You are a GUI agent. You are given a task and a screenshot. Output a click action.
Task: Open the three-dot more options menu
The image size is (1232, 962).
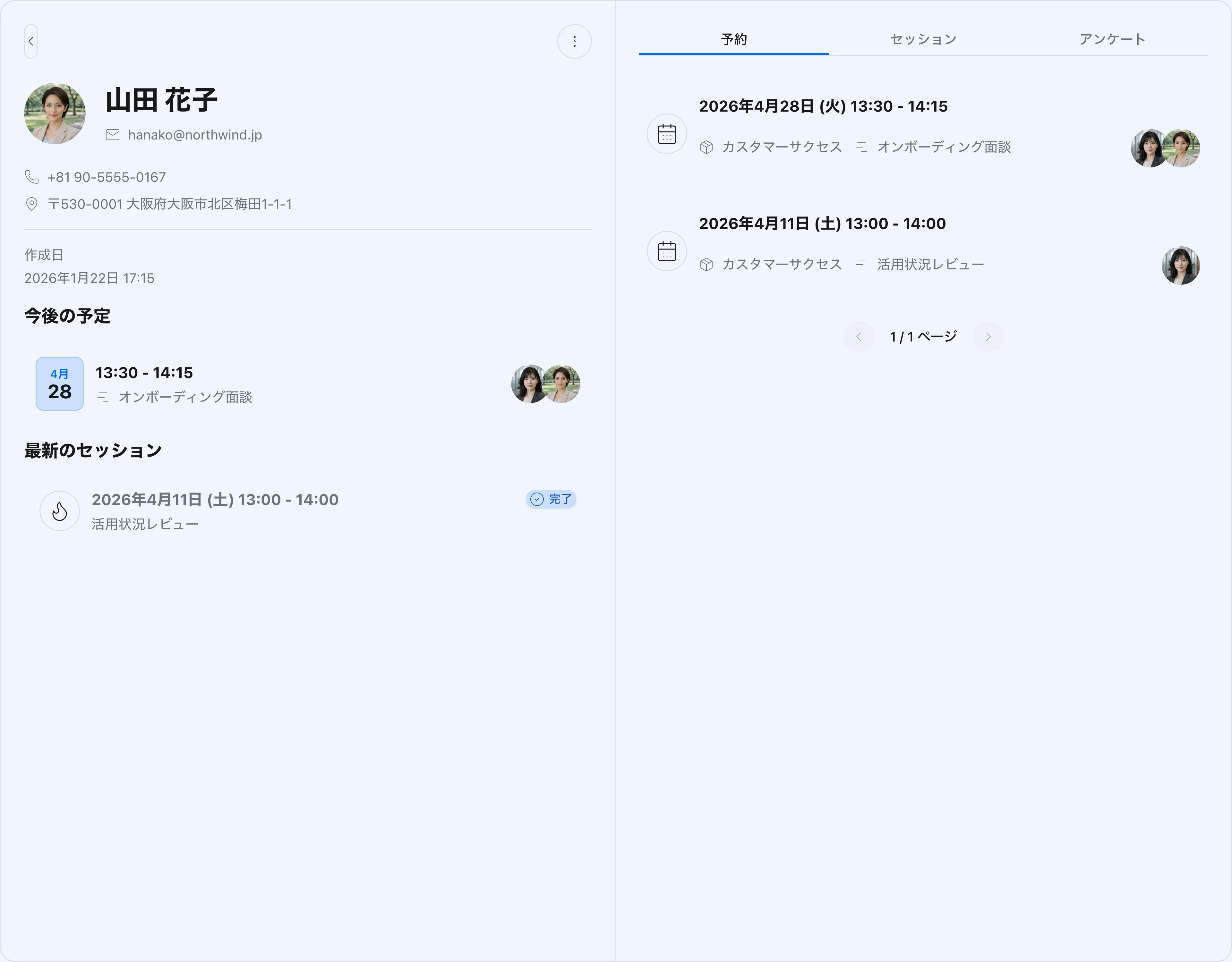(x=574, y=41)
